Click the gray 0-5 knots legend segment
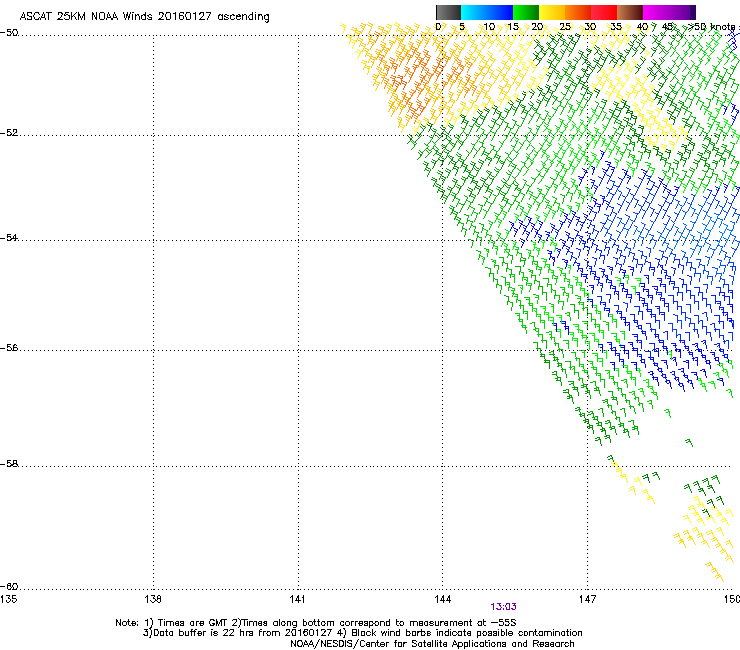740x650 pixels. click(448, 12)
